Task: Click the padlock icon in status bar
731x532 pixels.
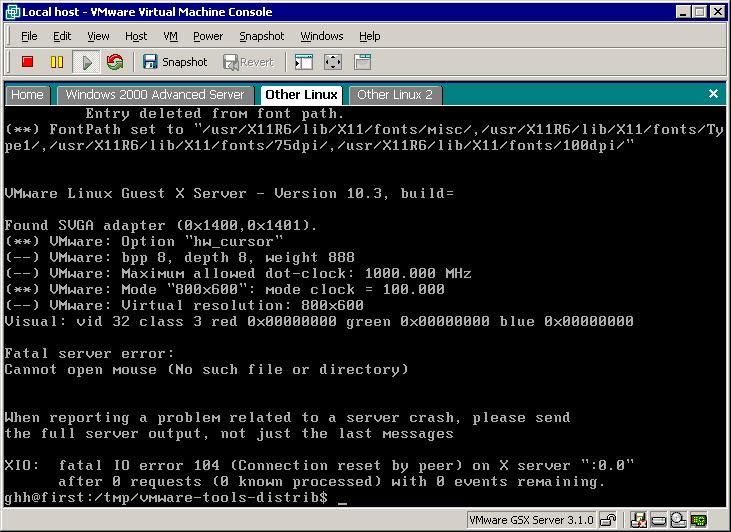Action: click(607, 519)
